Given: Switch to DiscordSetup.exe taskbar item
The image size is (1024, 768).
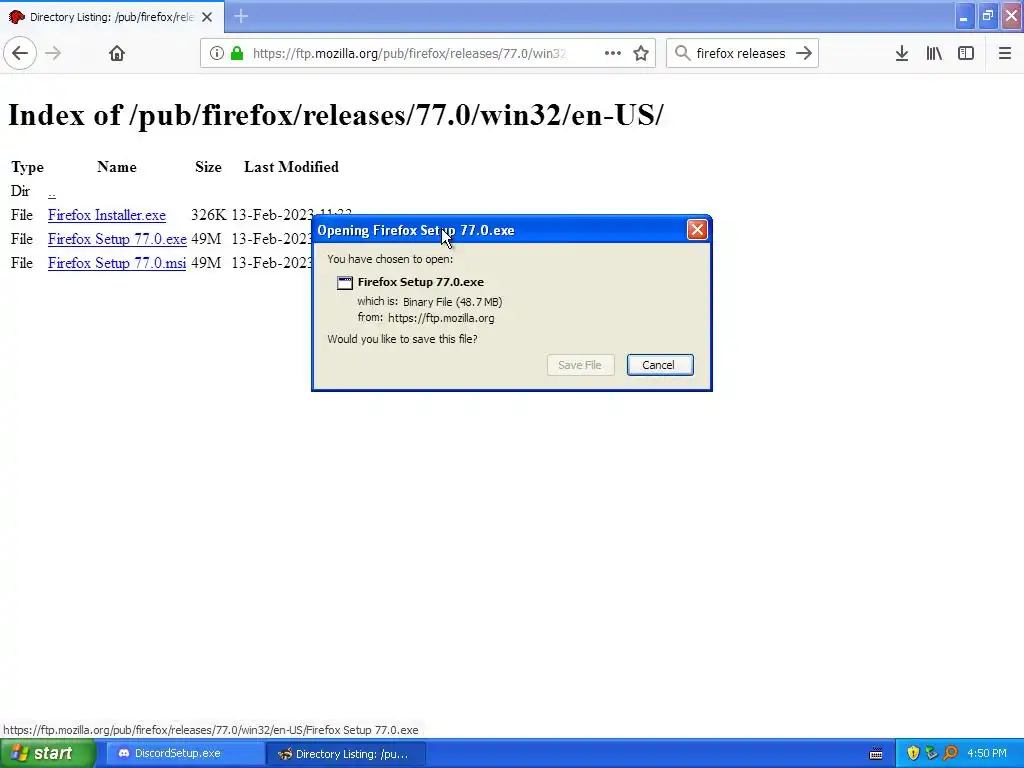Looking at the screenshot, I should tap(185, 753).
